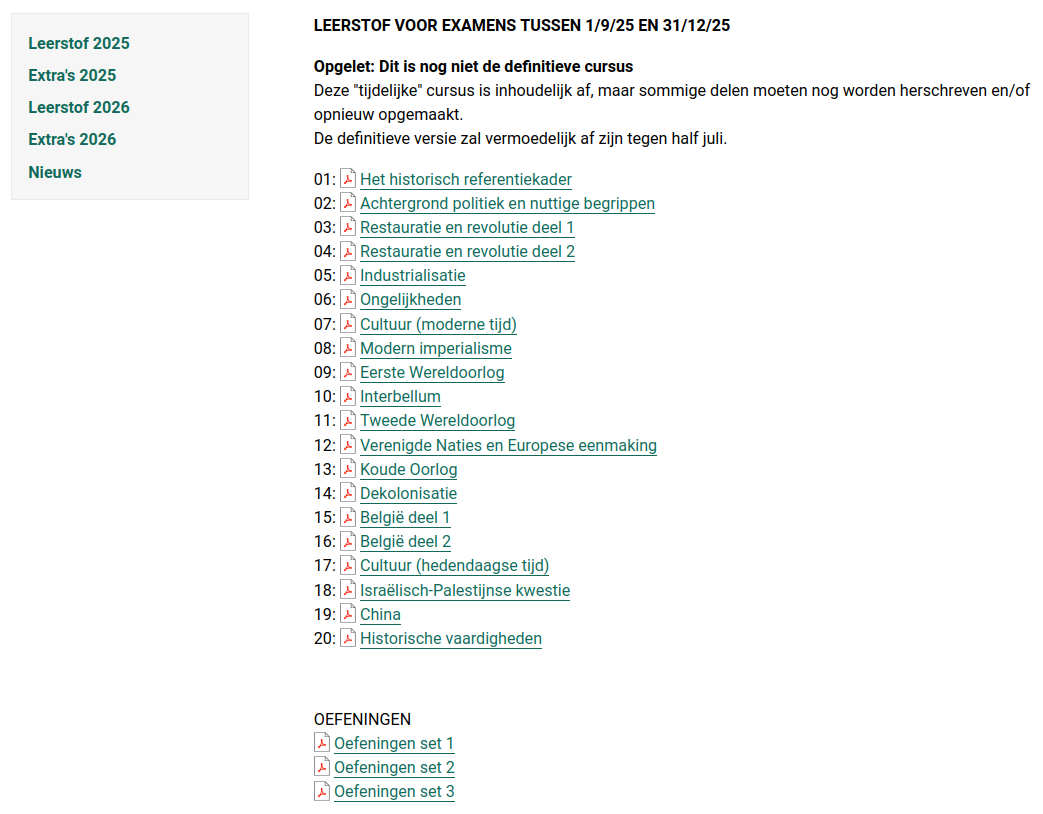Click PDF icon beside Tweede Wereldoorlog

click(348, 419)
